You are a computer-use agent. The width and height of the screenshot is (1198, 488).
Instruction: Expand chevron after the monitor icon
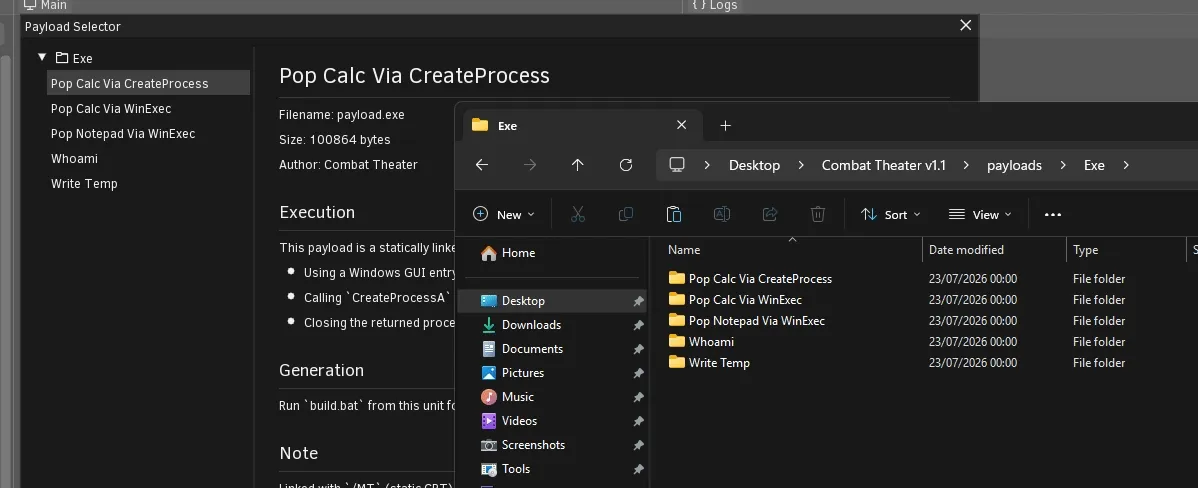707,165
